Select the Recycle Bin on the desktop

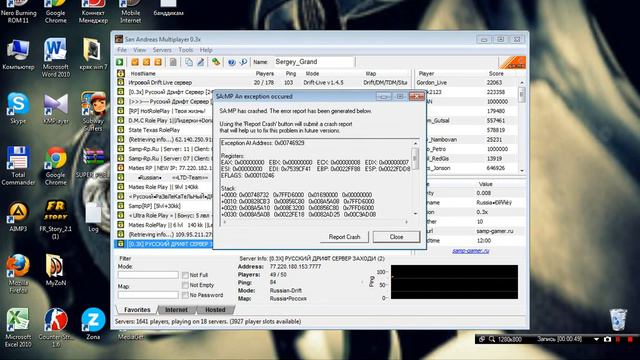[x=618, y=320]
